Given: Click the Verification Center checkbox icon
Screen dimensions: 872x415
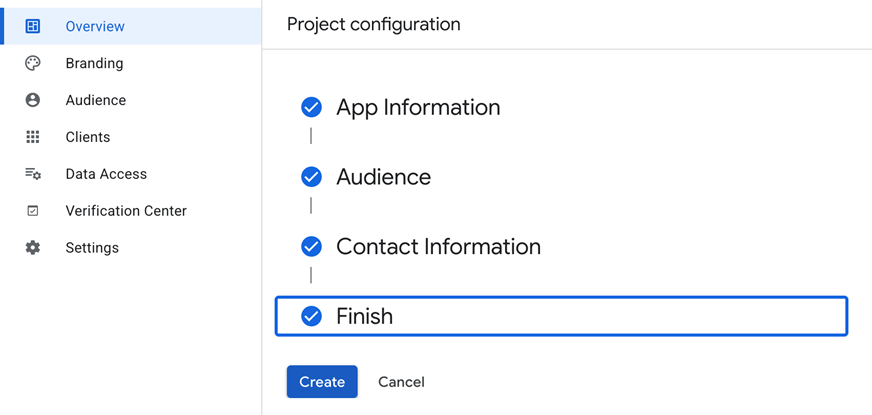Looking at the screenshot, I should point(33,211).
